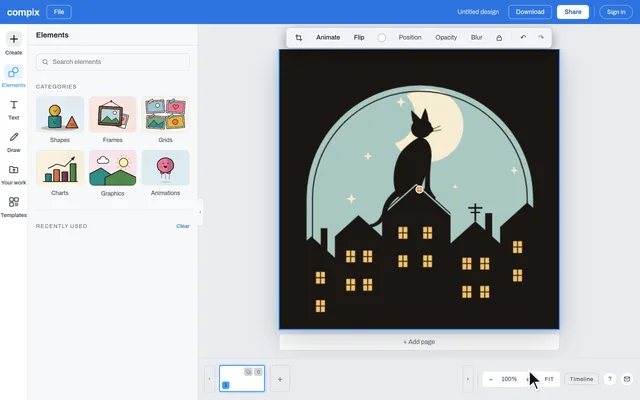Screen dimensions: 640x400
Task: Open the Templates panel
Action: 13,207
